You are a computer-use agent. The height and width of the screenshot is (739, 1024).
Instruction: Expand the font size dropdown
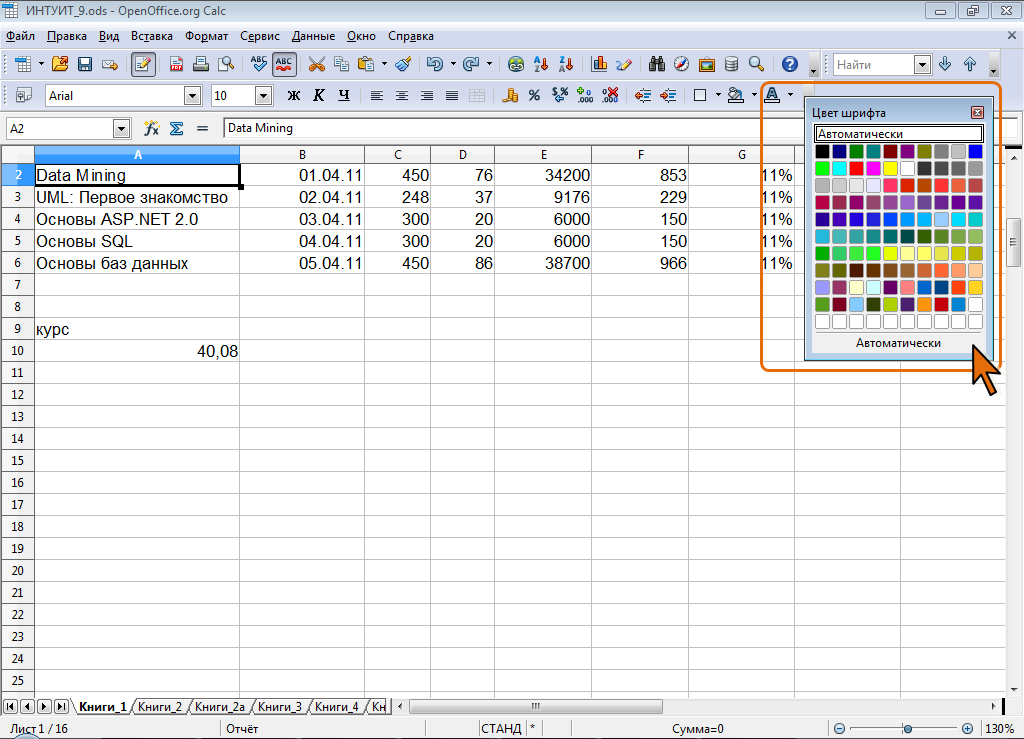(263, 96)
